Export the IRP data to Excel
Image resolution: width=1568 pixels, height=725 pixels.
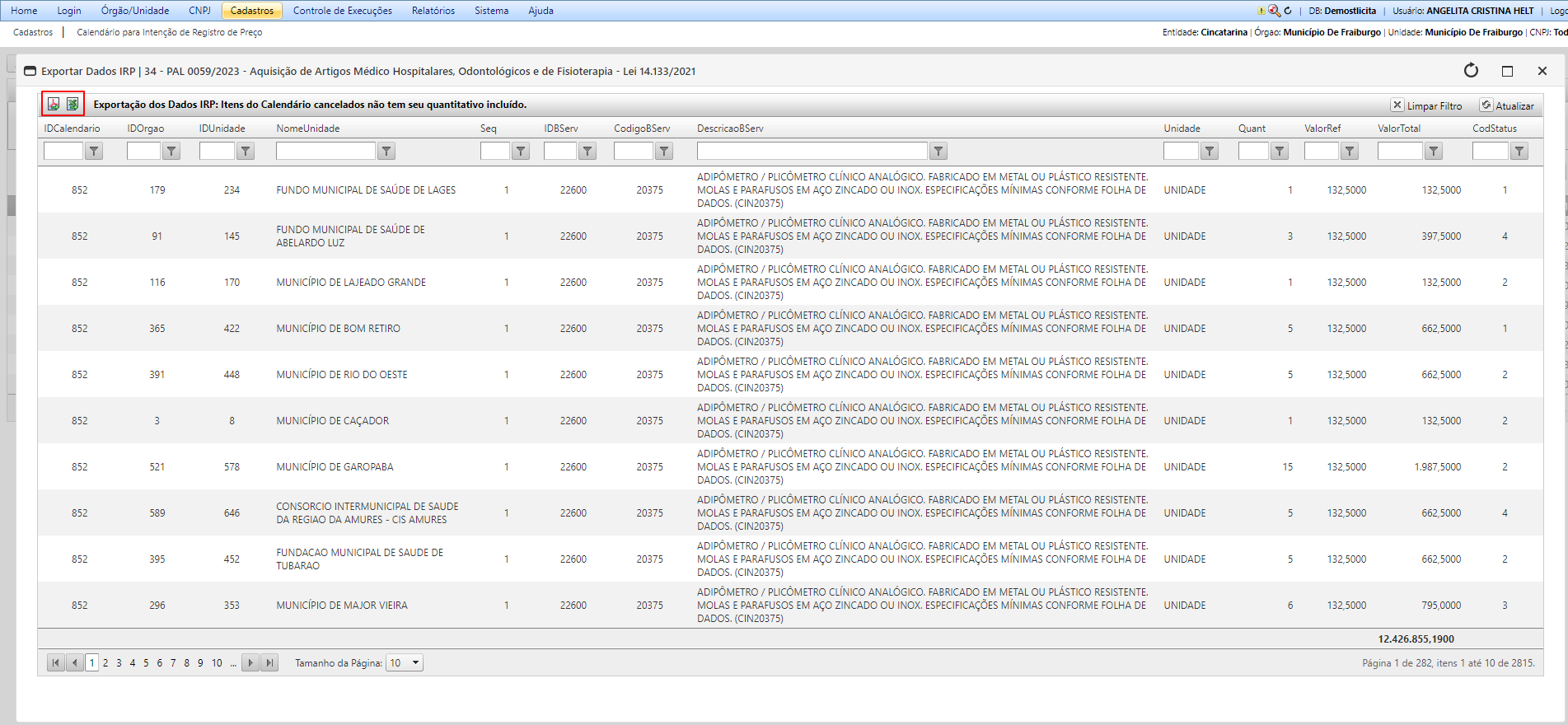tap(73, 104)
